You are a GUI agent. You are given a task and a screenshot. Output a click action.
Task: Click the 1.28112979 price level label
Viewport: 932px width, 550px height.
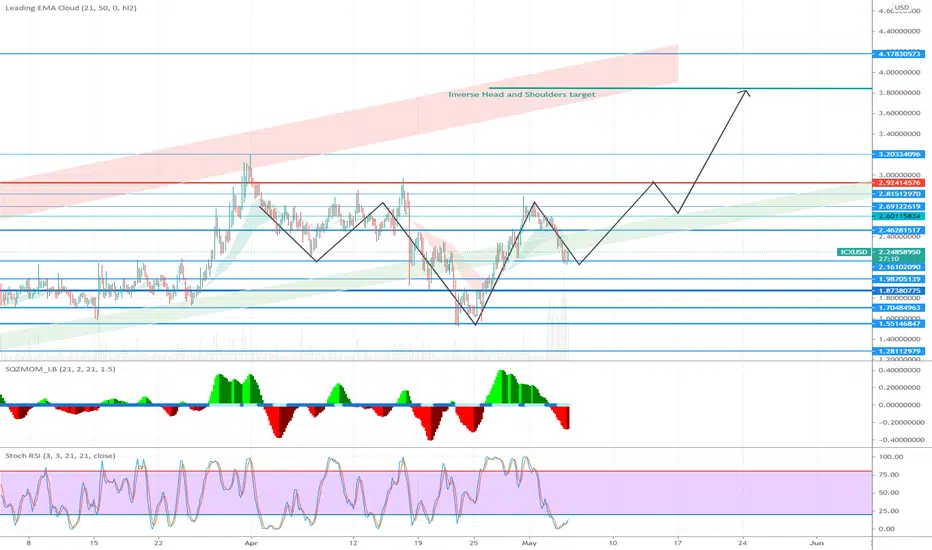[x=899, y=351]
